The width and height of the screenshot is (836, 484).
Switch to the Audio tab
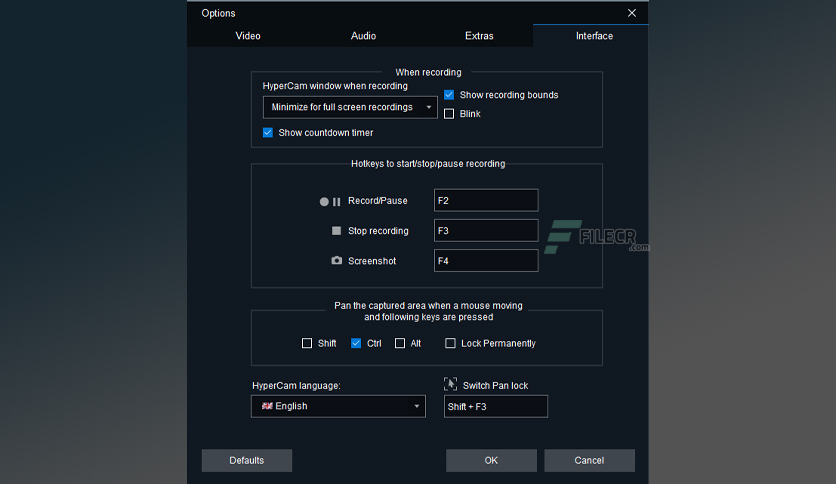coord(363,36)
